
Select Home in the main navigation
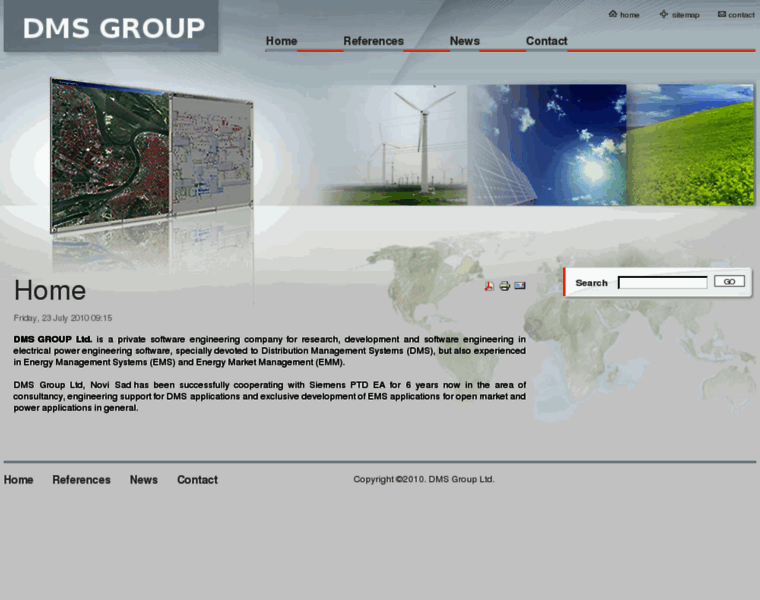(x=281, y=41)
